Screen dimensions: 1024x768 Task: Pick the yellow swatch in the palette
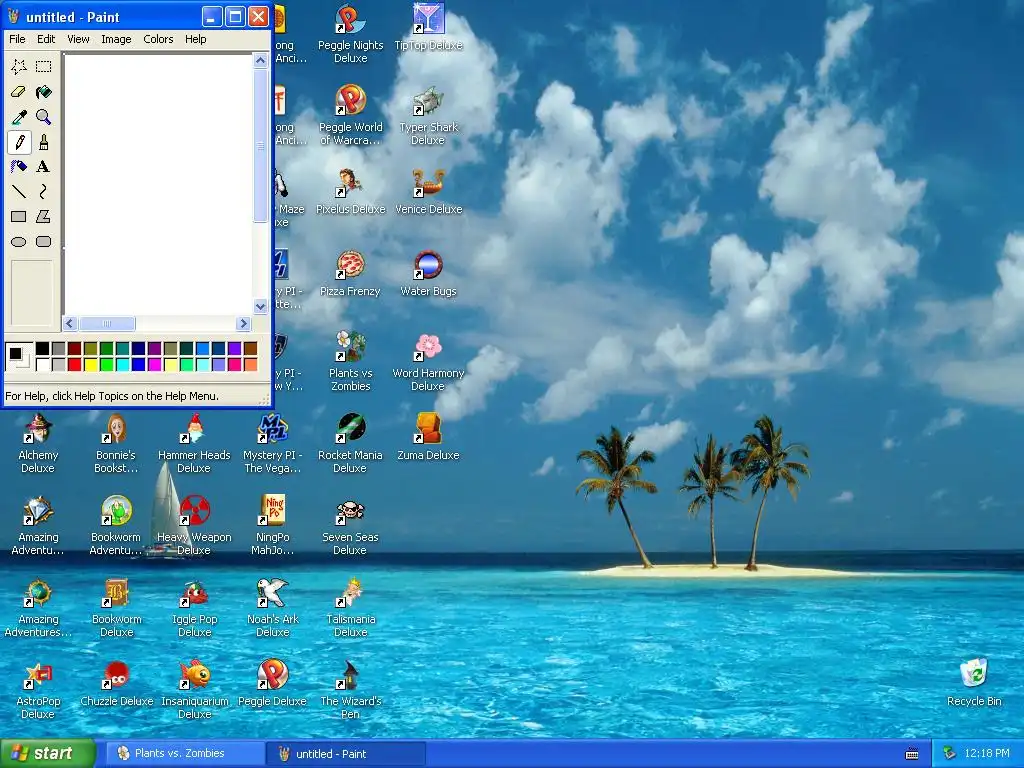(91, 364)
